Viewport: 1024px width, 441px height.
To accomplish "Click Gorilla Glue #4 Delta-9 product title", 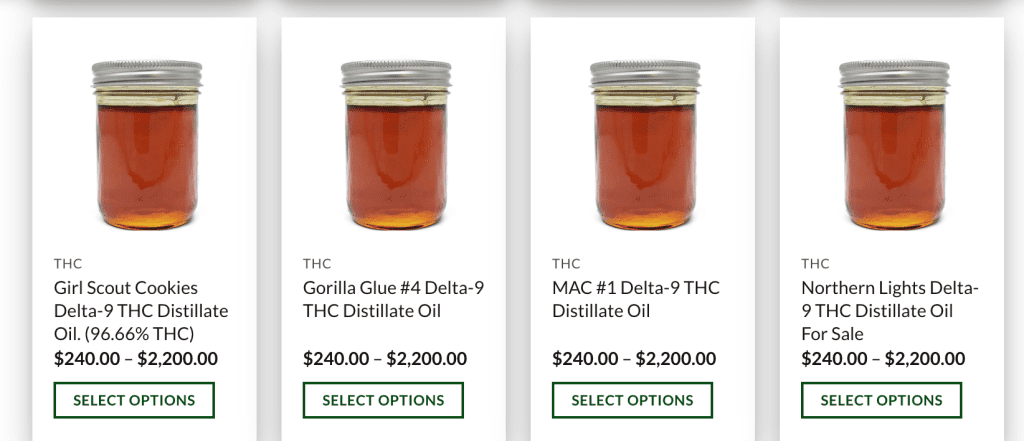I will click(393, 299).
